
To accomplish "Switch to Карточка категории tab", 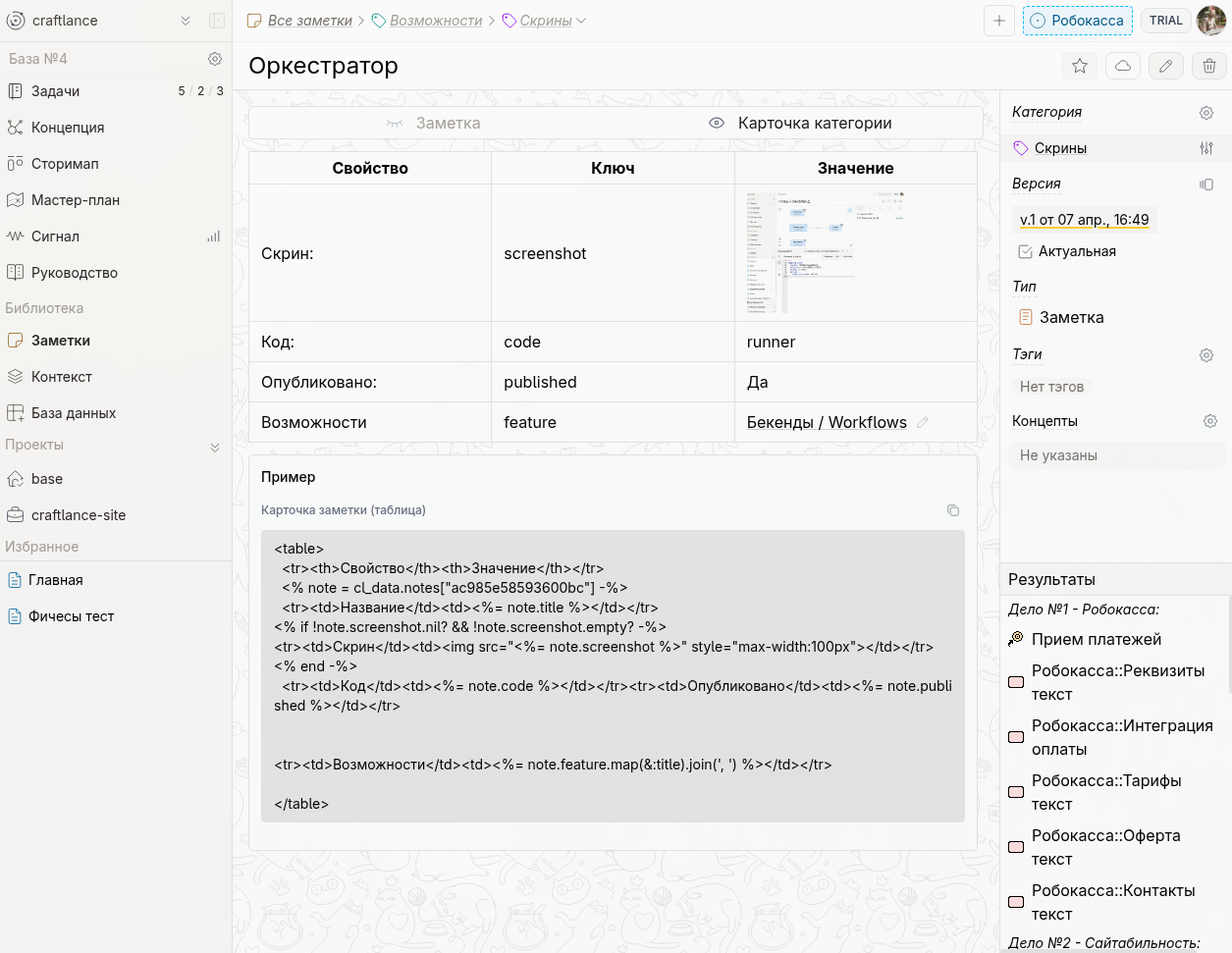I will [800, 123].
